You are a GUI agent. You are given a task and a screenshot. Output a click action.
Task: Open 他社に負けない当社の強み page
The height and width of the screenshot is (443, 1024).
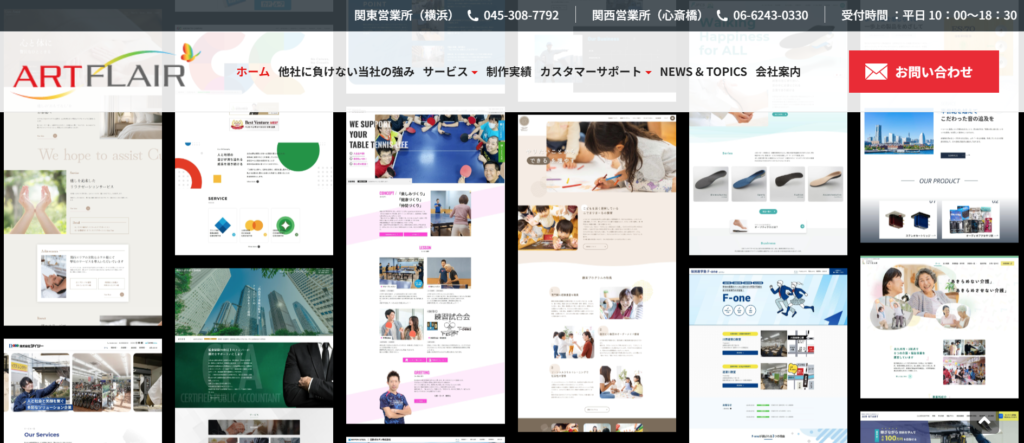tap(346, 72)
